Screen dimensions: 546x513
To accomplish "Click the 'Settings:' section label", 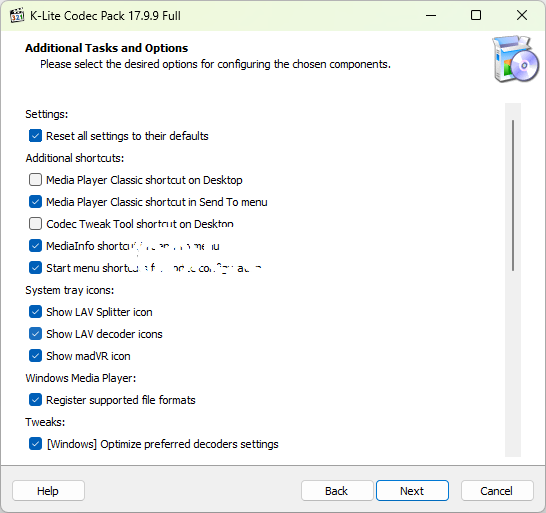I will (x=47, y=114).
